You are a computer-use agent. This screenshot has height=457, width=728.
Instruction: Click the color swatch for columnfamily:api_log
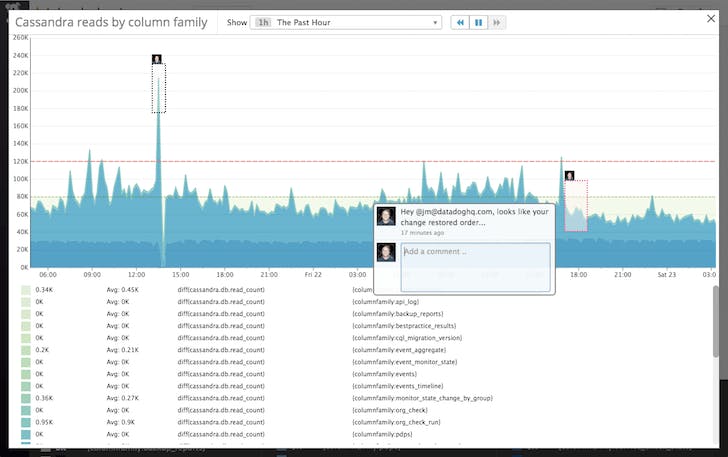pos(26,301)
